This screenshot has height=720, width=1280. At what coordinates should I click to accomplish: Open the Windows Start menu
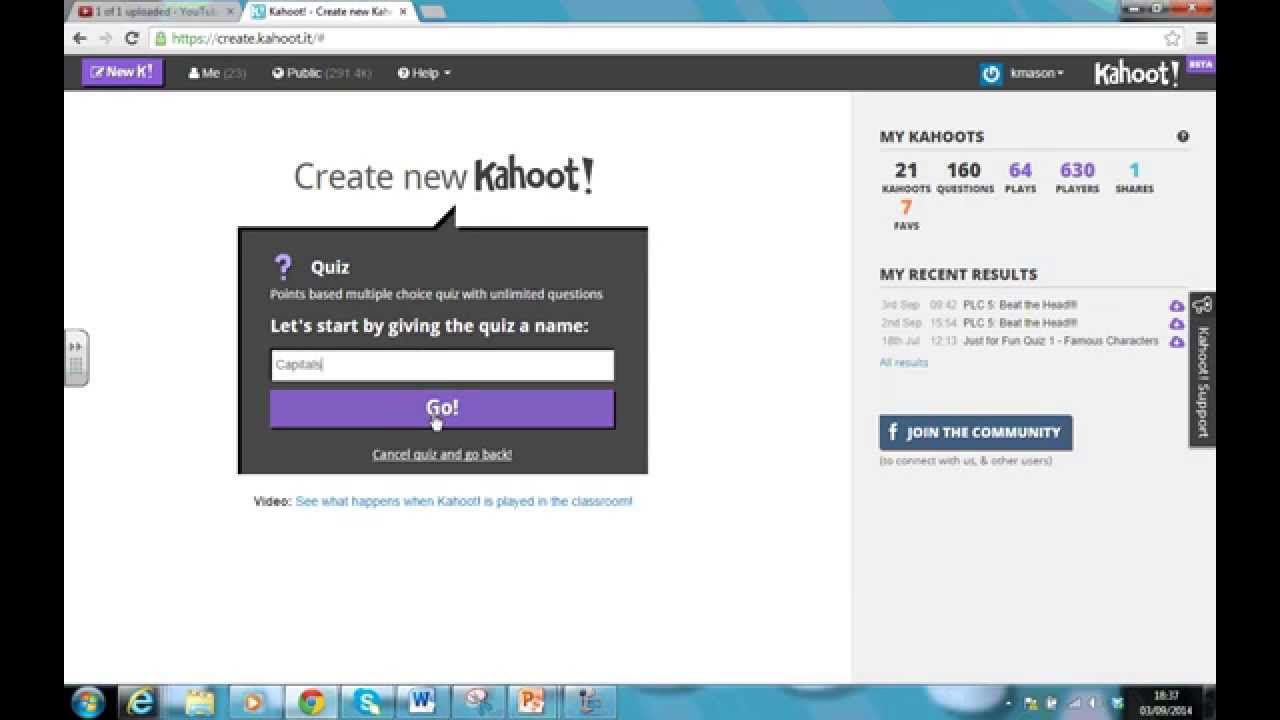(88, 702)
